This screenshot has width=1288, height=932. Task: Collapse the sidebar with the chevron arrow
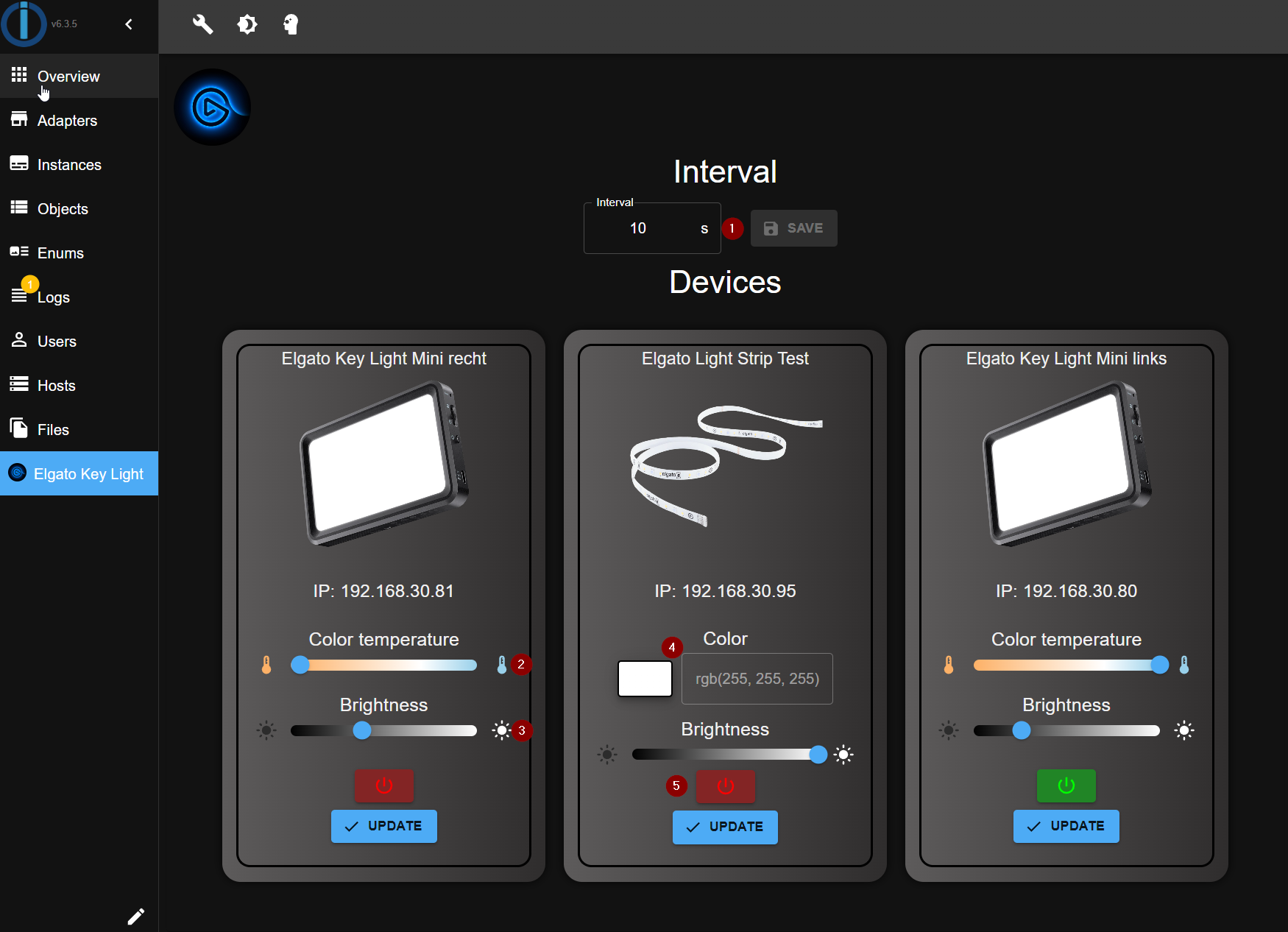click(129, 24)
